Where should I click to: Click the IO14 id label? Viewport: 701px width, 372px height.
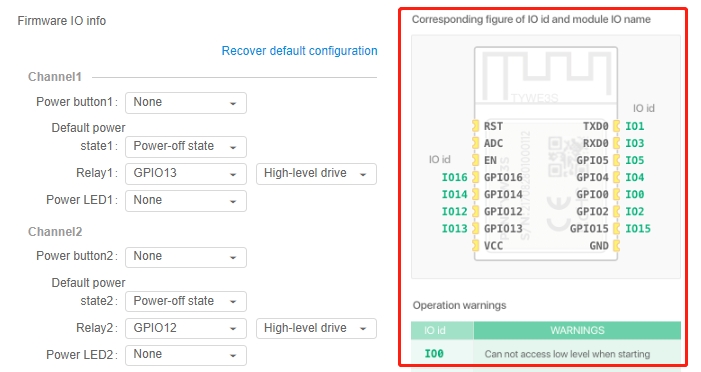tap(454, 194)
